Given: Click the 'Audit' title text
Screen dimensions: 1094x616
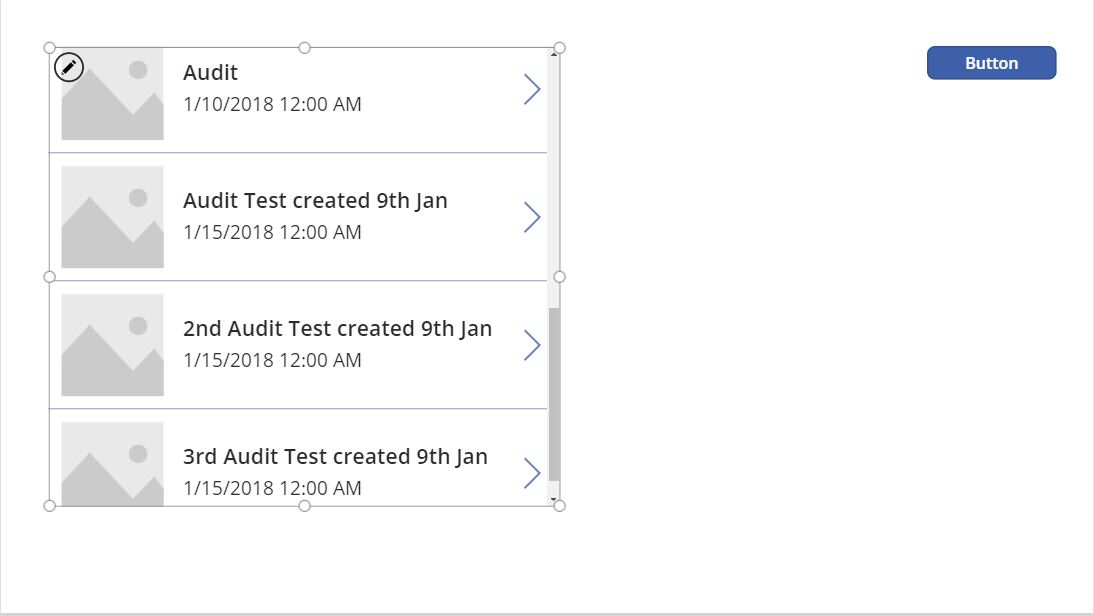Looking at the screenshot, I should coord(210,72).
